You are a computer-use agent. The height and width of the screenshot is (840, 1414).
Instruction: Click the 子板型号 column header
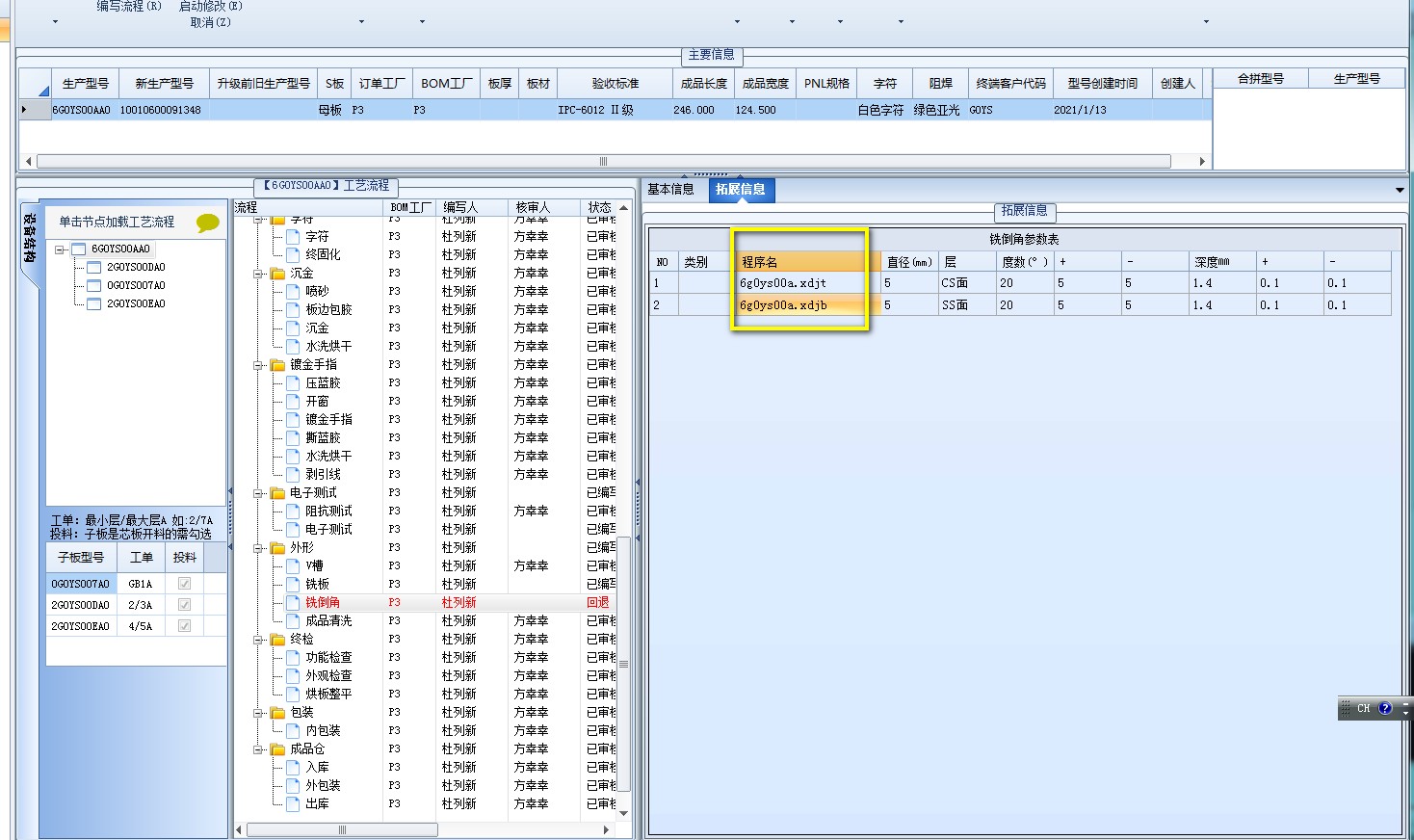81,558
